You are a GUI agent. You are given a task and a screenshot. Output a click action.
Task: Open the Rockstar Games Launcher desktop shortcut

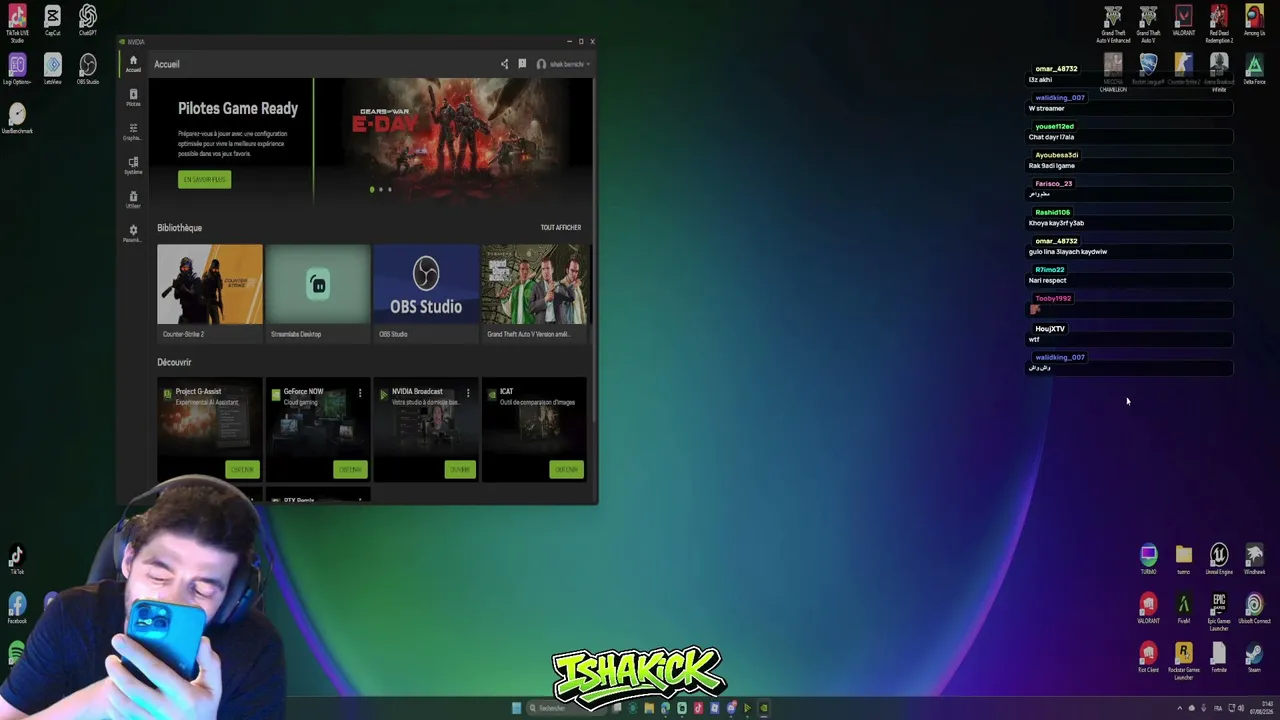pyautogui.click(x=1184, y=661)
